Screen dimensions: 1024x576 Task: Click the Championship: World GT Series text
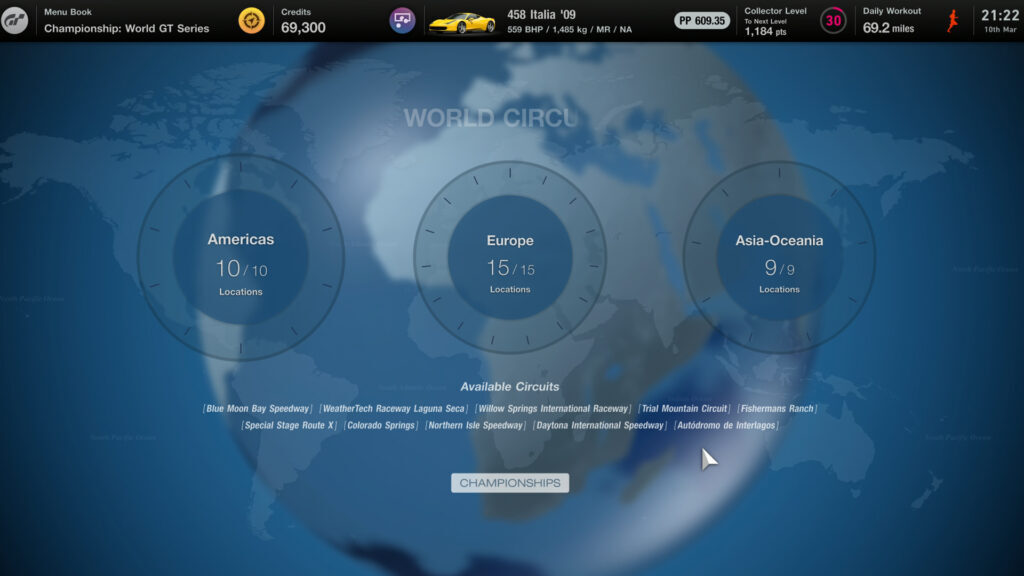[x=127, y=28]
